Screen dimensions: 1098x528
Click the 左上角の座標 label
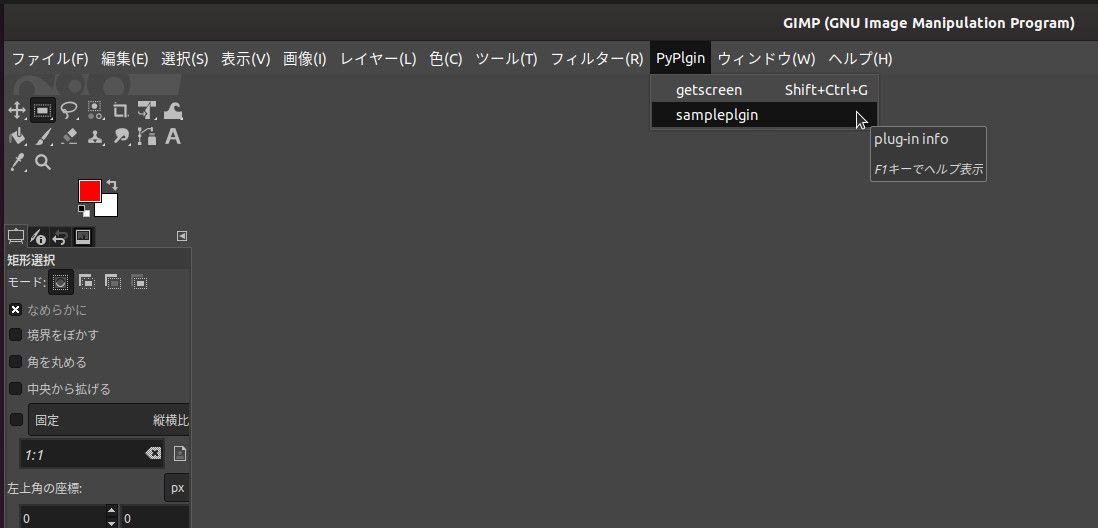click(x=45, y=488)
